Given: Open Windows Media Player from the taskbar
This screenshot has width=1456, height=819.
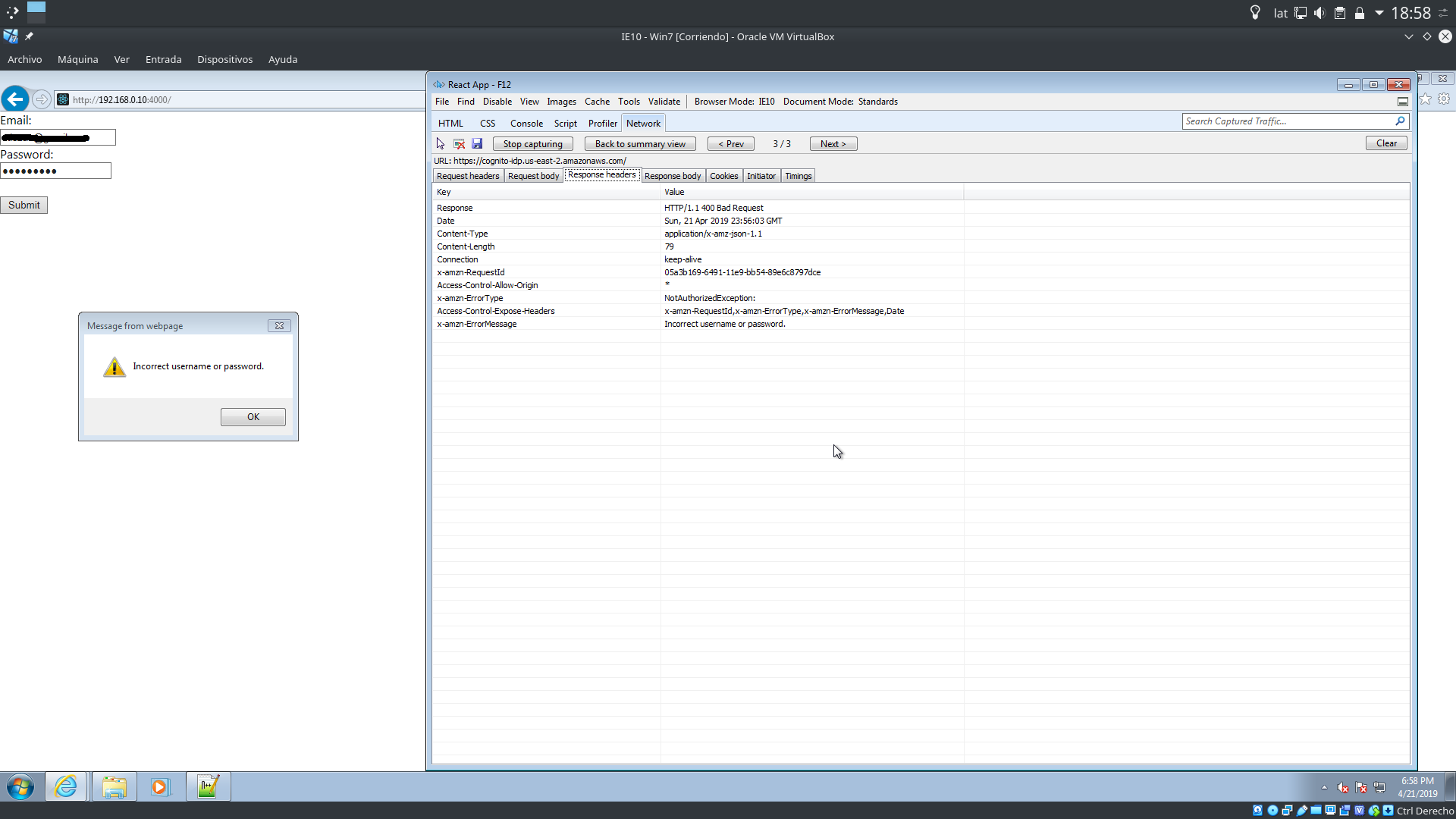Looking at the screenshot, I should [160, 786].
